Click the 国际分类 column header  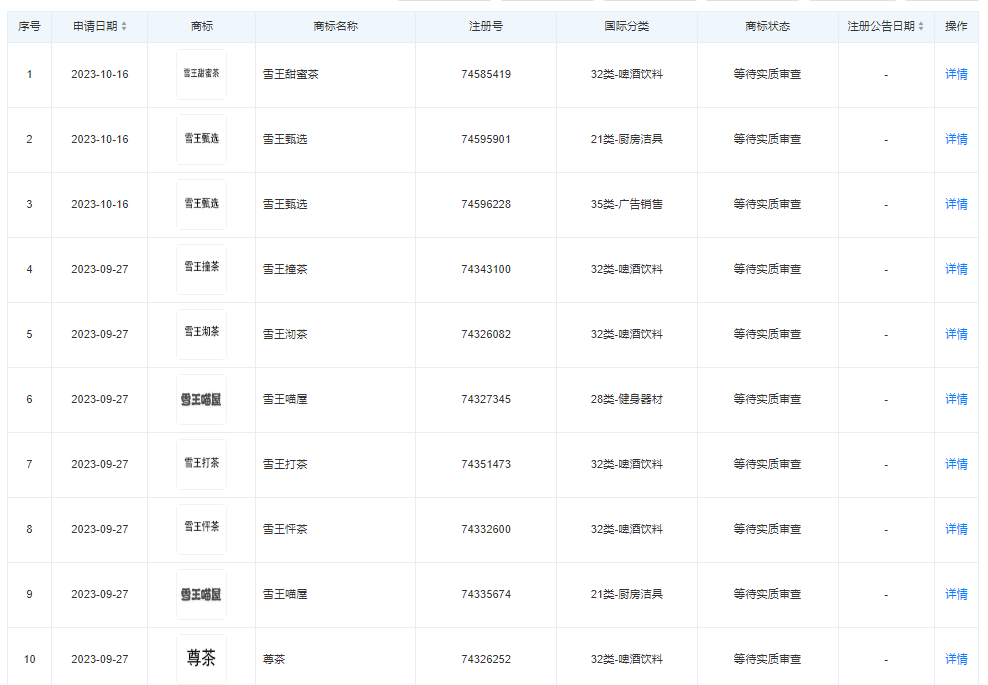pos(627,27)
